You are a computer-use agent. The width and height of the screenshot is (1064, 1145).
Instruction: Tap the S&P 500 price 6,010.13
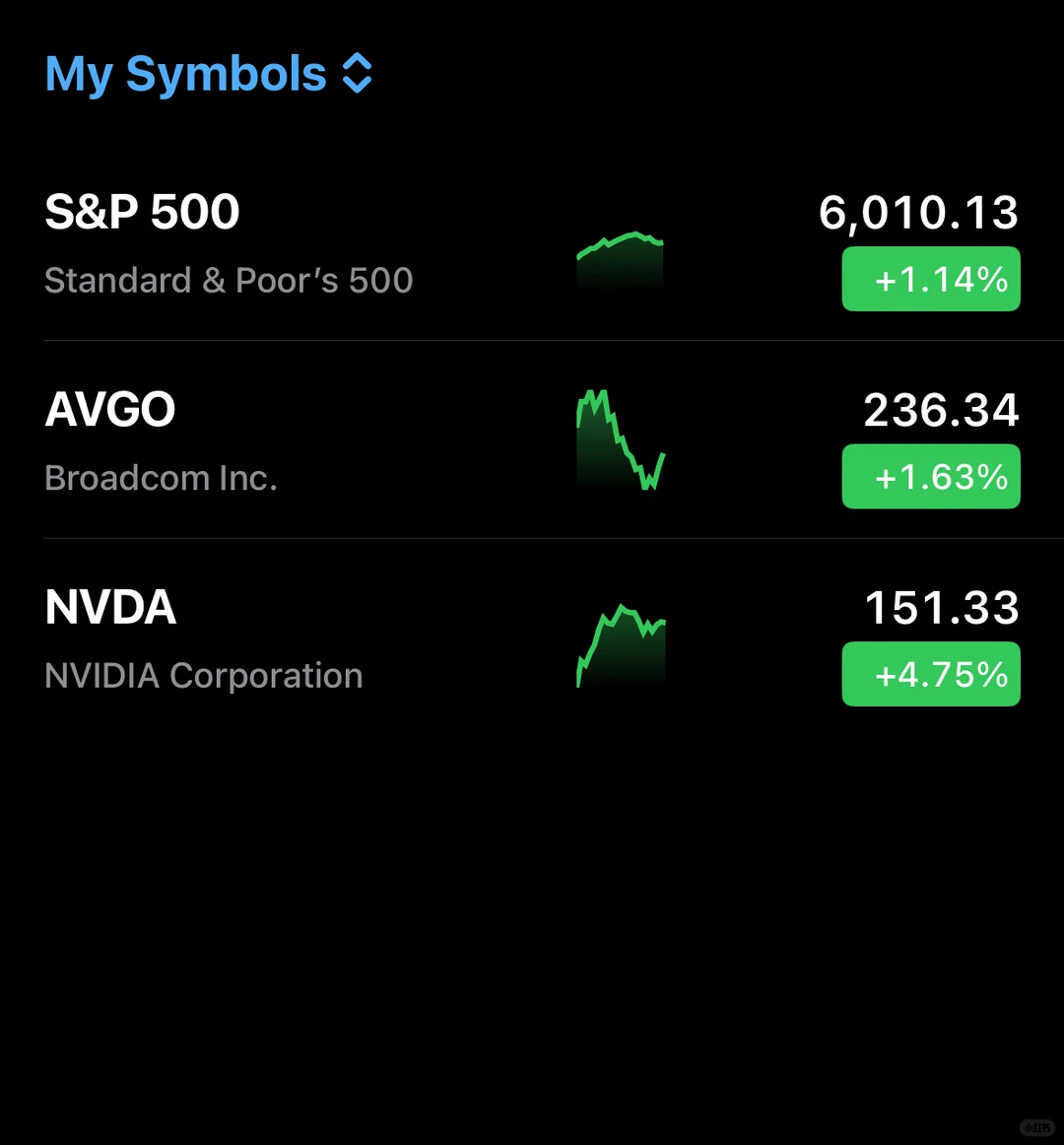[x=918, y=213]
